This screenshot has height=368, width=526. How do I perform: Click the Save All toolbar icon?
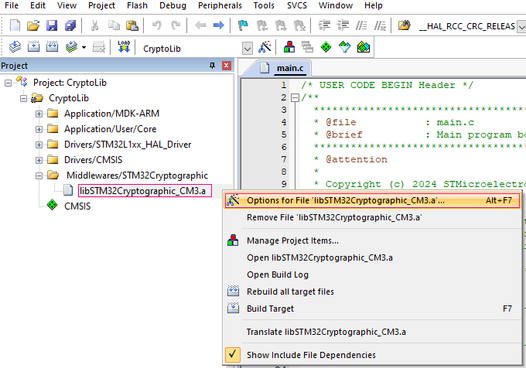pos(70,25)
